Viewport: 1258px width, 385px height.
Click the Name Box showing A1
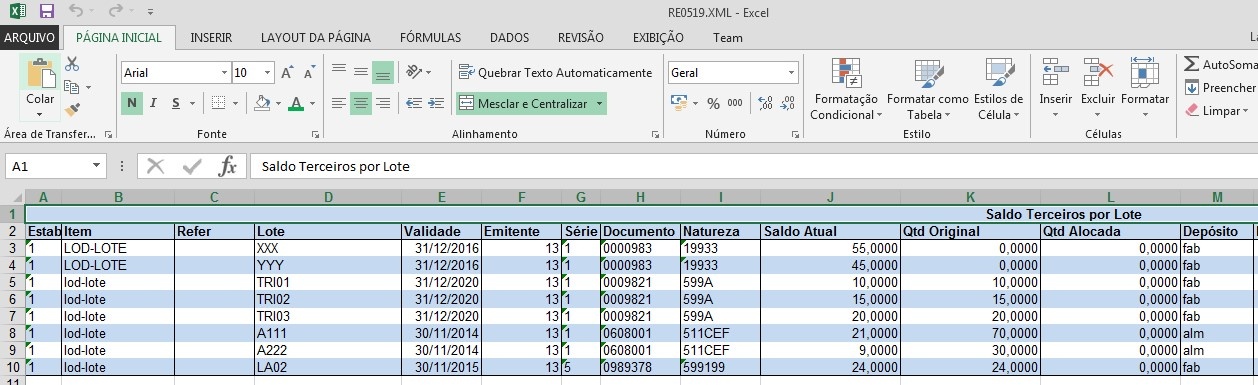pyautogui.click(x=56, y=167)
